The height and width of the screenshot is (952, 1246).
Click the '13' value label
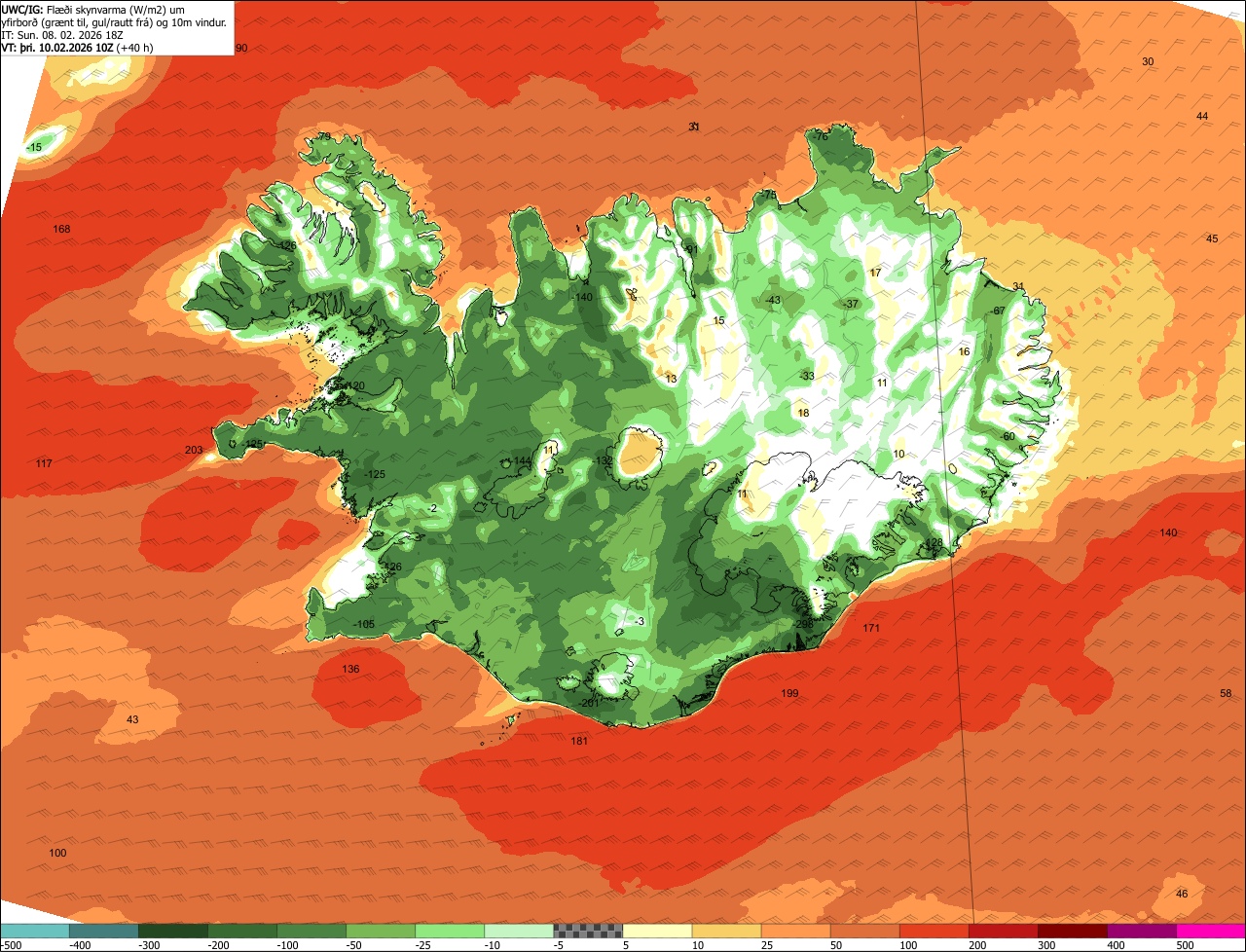pyautogui.click(x=671, y=379)
